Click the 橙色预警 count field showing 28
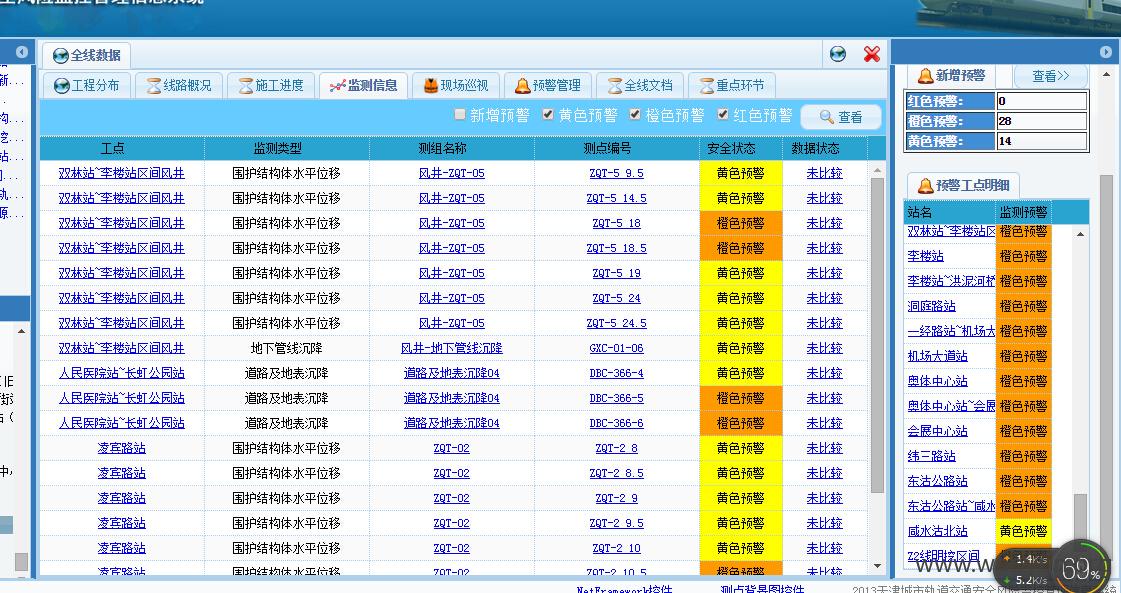Viewport: 1121px width, 593px height. [1042, 122]
